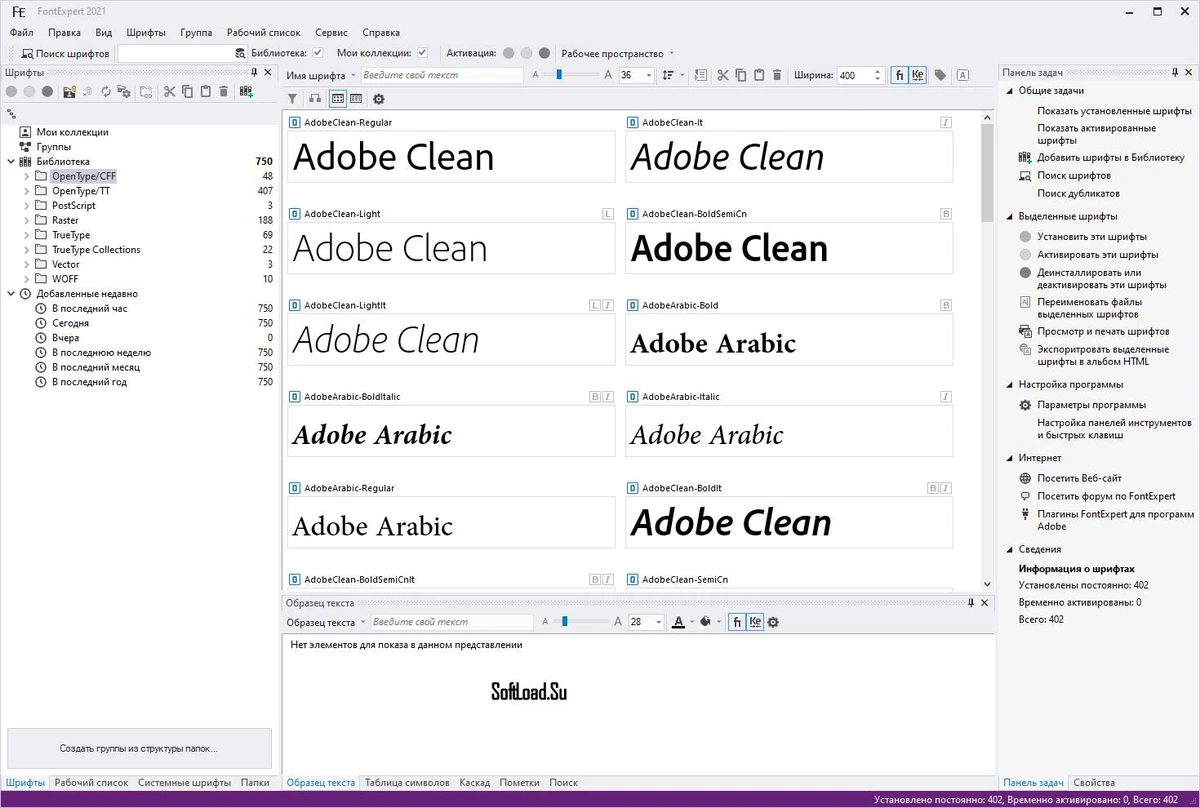
Task: Toggle the Библиотека checkbox
Action: pyautogui.click(x=318, y=53)
